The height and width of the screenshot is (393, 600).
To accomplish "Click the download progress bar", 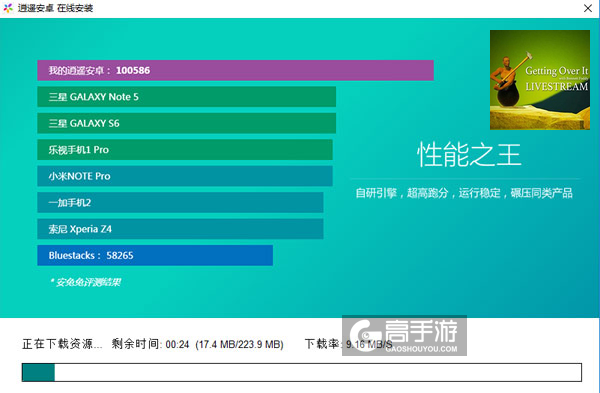I will 302,372.
